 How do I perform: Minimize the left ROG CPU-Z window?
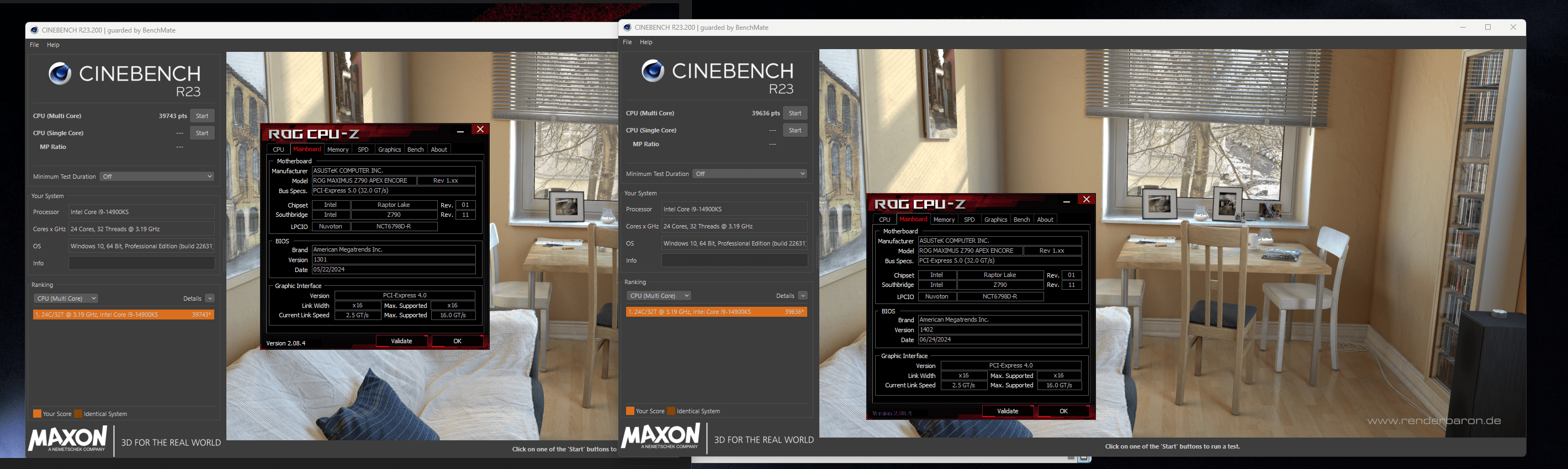[x=460, y=130]
